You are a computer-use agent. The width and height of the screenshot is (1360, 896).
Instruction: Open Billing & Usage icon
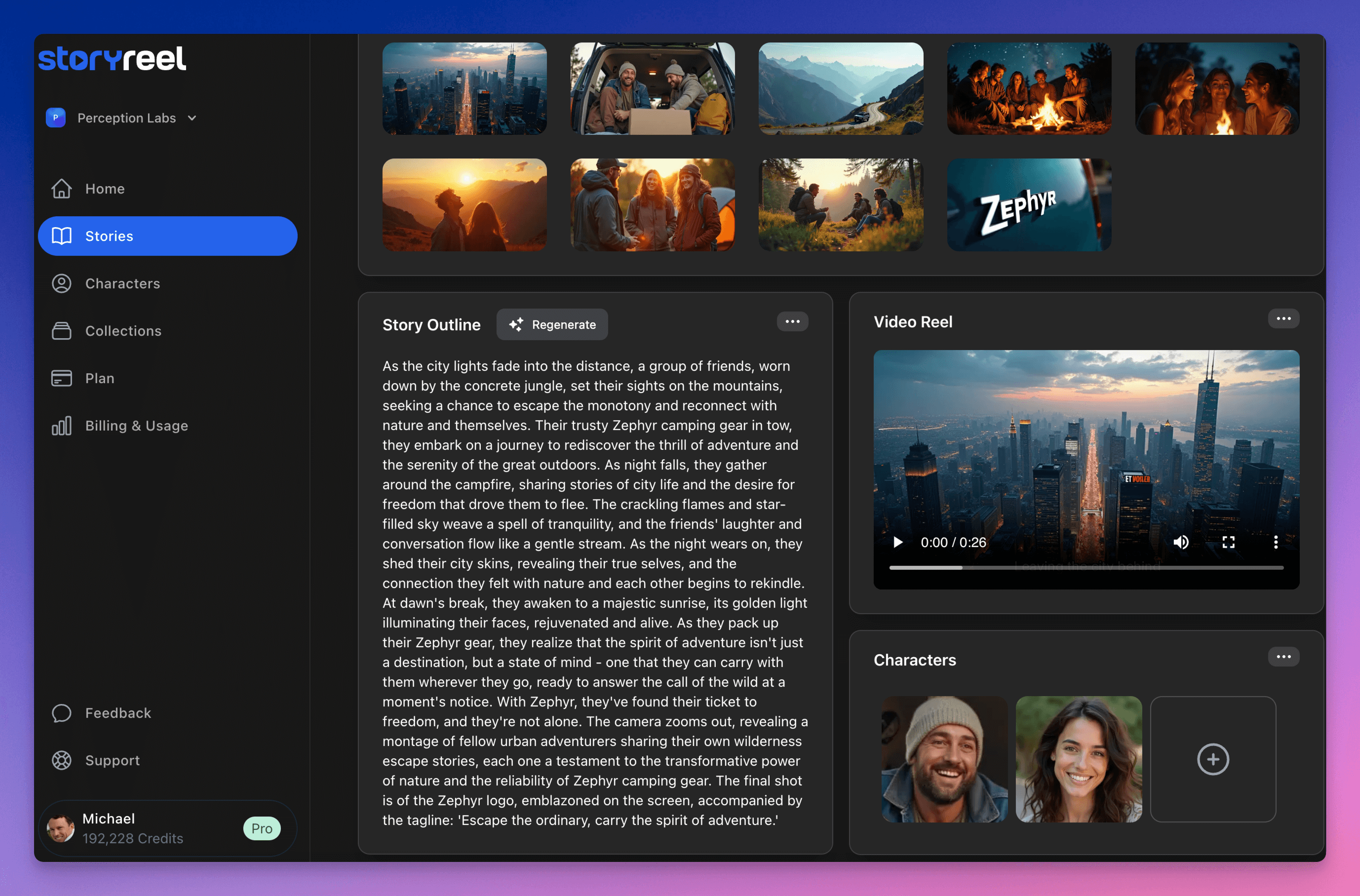click(61, 425)
